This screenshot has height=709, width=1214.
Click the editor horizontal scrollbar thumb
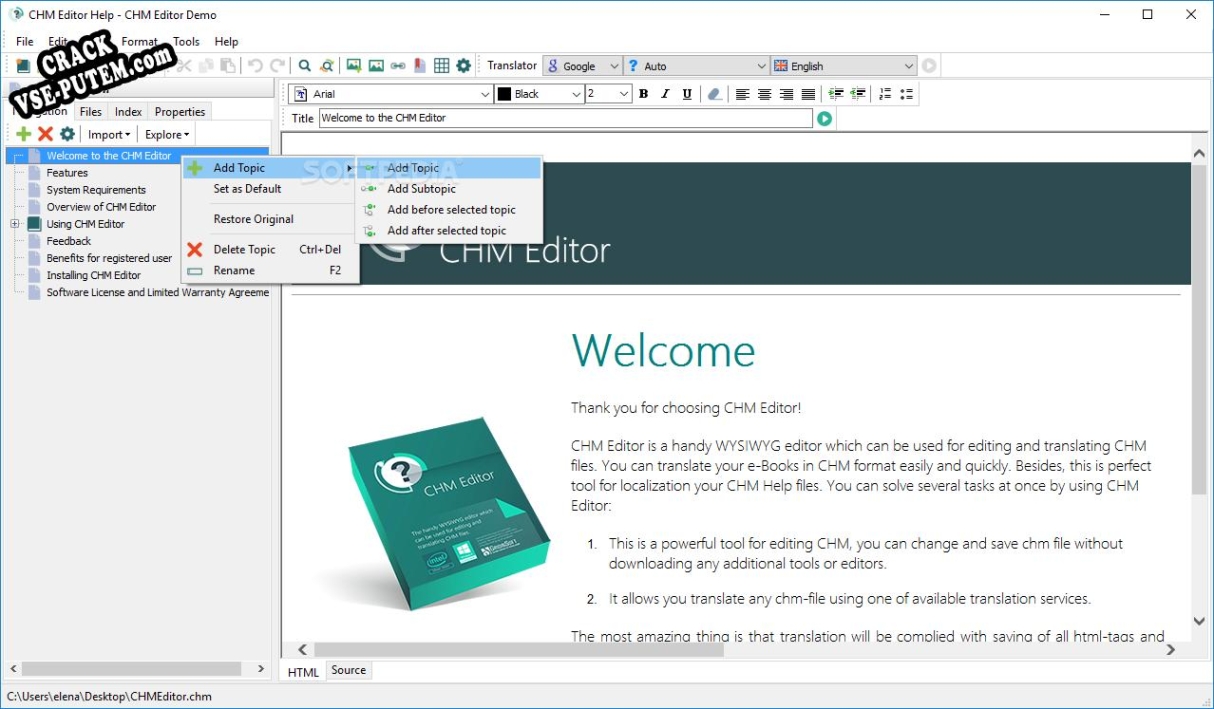(x=518, y=650)
